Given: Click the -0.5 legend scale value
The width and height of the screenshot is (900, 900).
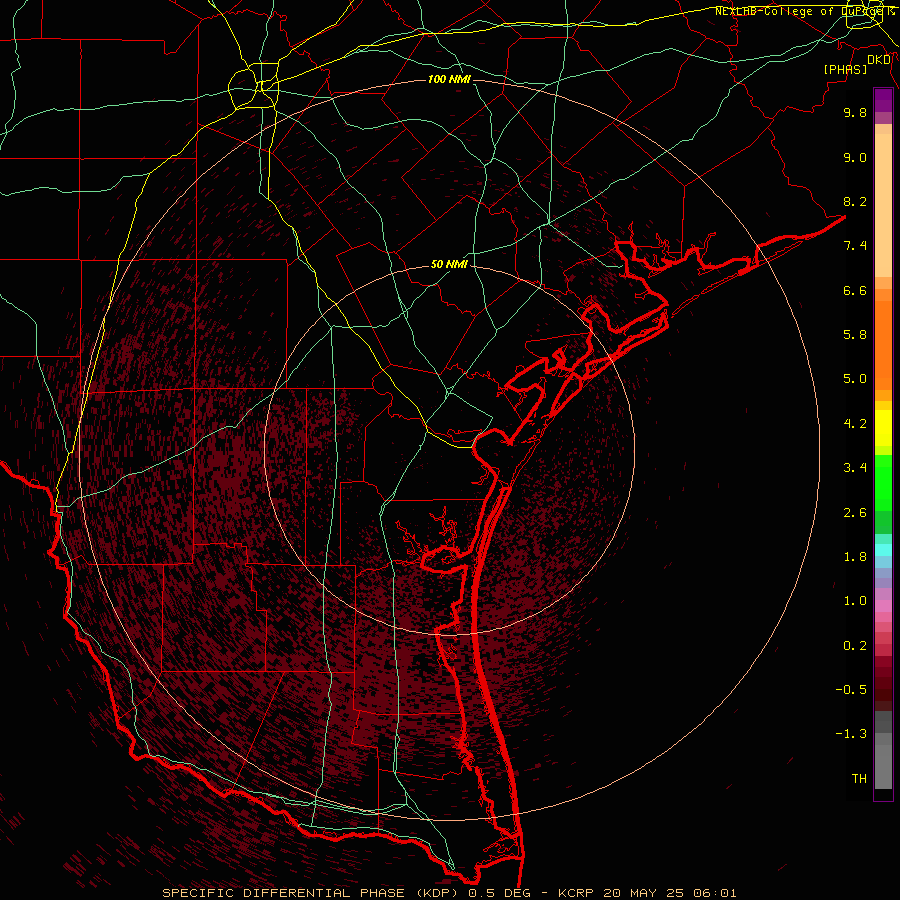Looking at the screenshot, I should [x=851, y=690].
